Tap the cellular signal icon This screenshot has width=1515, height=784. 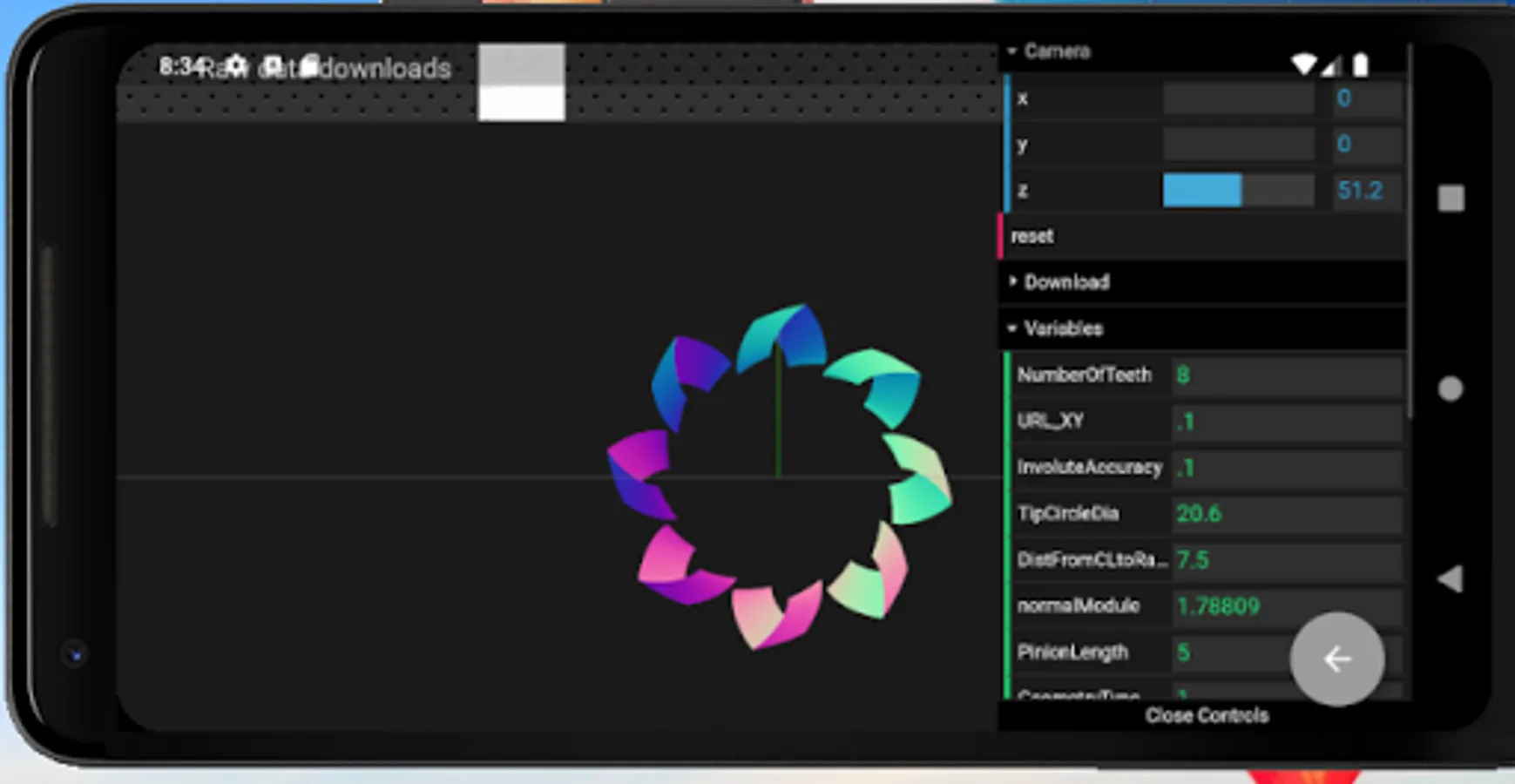coord(1330,64)
